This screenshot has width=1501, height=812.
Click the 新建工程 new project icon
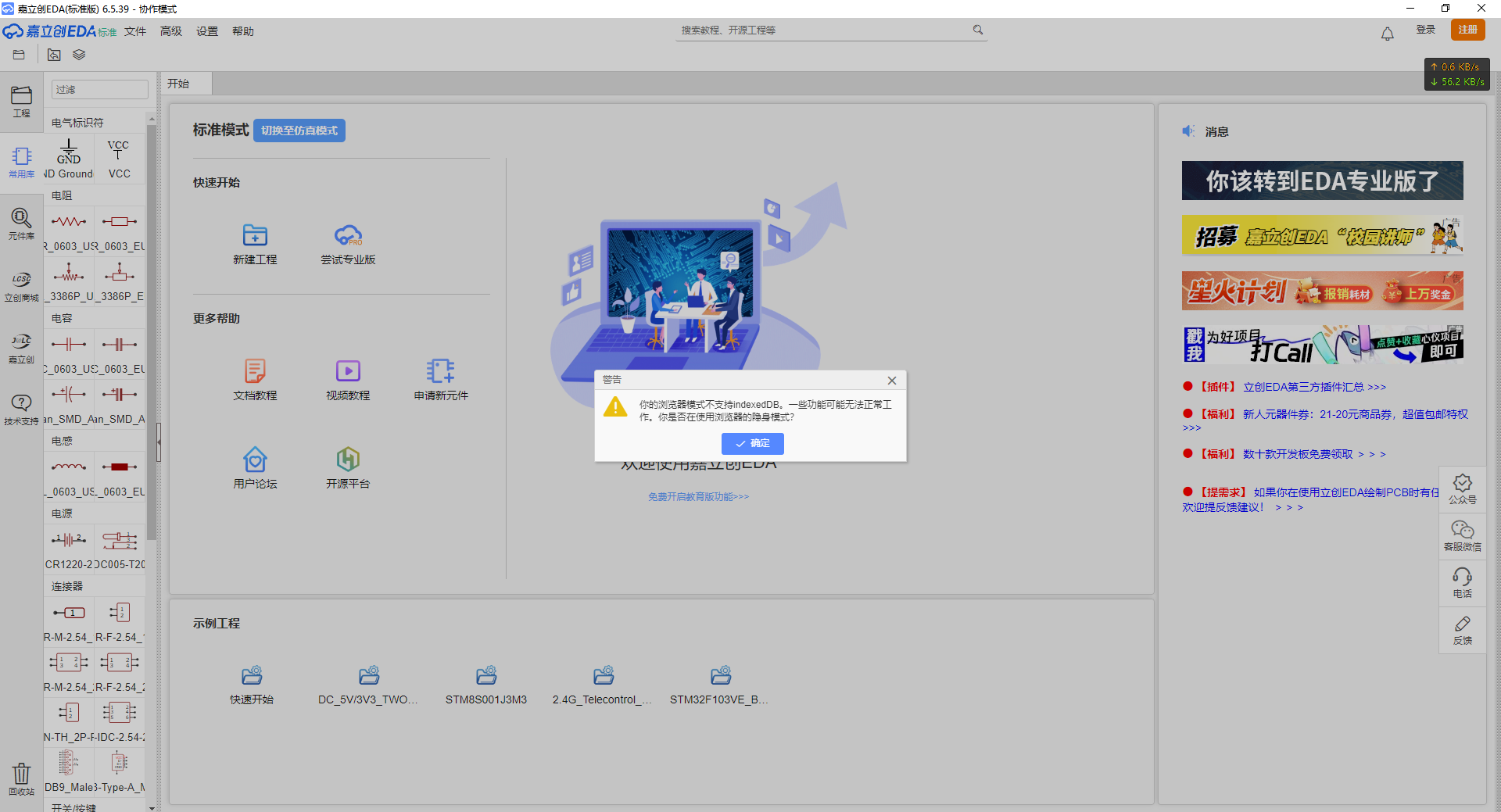click(x=255, y=235)
